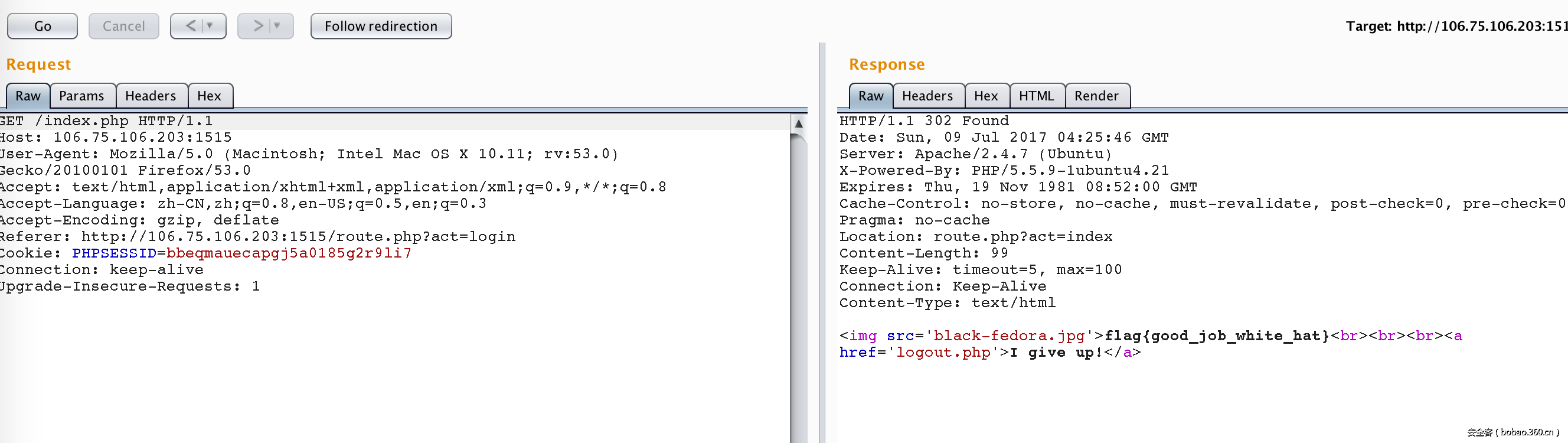Click the PHPSESSID cookie value in request

click(x=289, y=253)
